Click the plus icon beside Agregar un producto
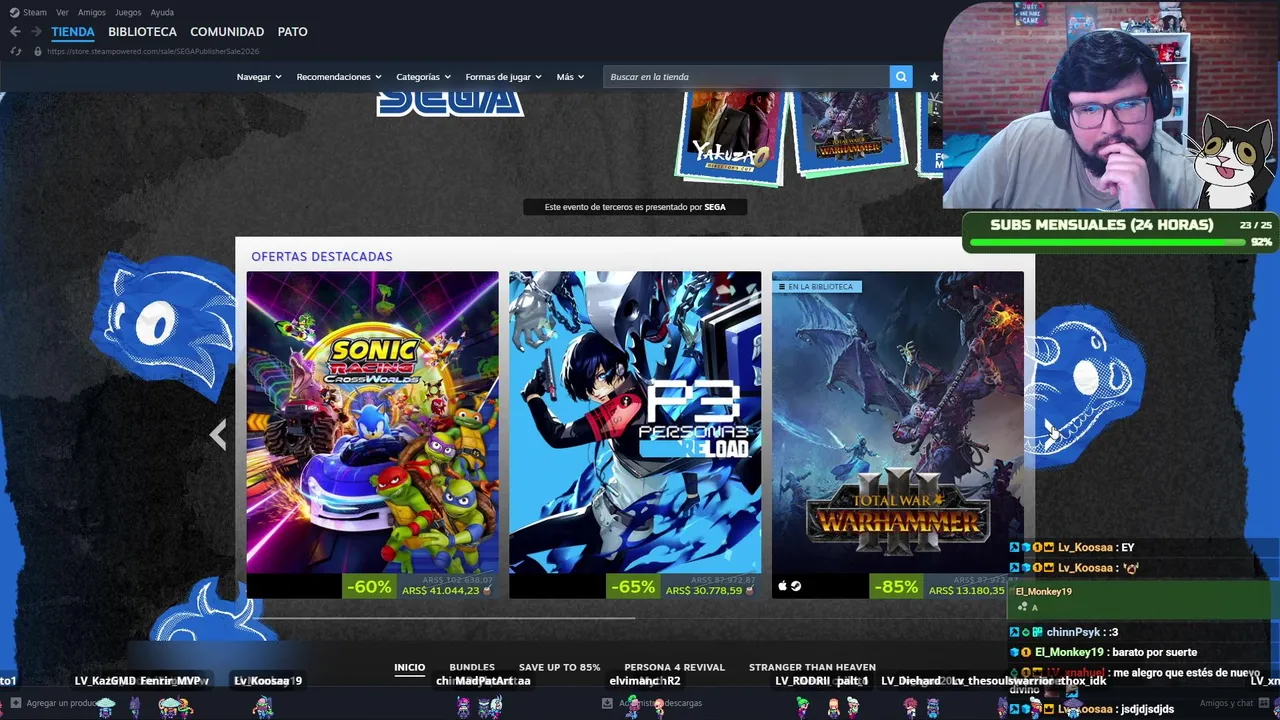 (x=15, y=703)
